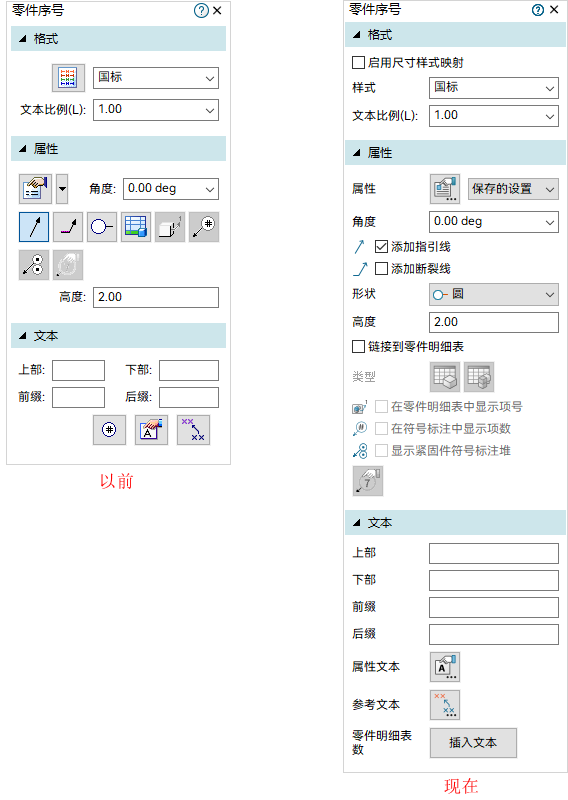Open the 保存的设置 dropdown
Viewport: 568px width, 800px height.
click(x=513, y=189)
